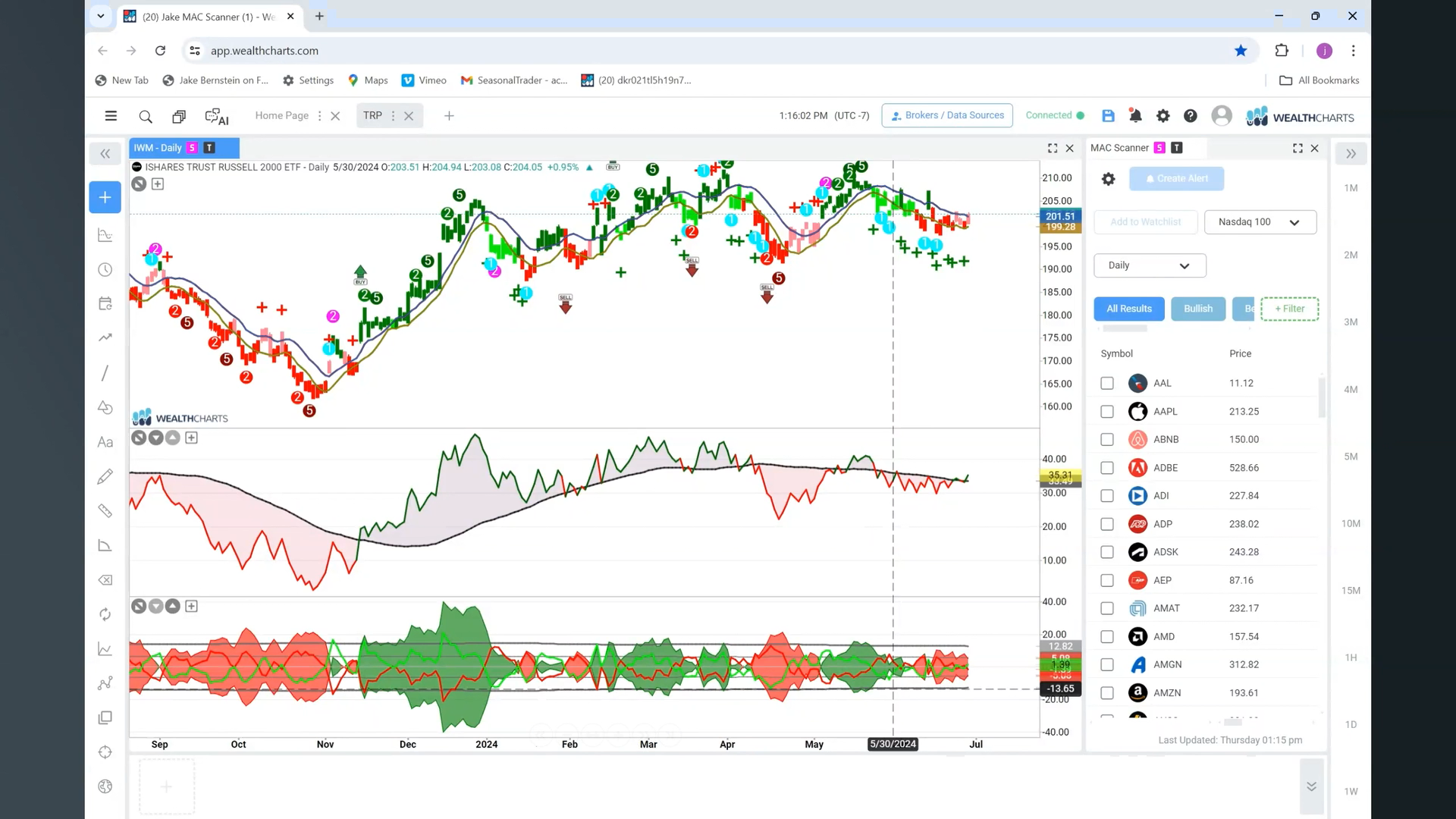1456x819 pixels.
Task: Open the Daily interval dropdown
Action: tap(1150, 265)
